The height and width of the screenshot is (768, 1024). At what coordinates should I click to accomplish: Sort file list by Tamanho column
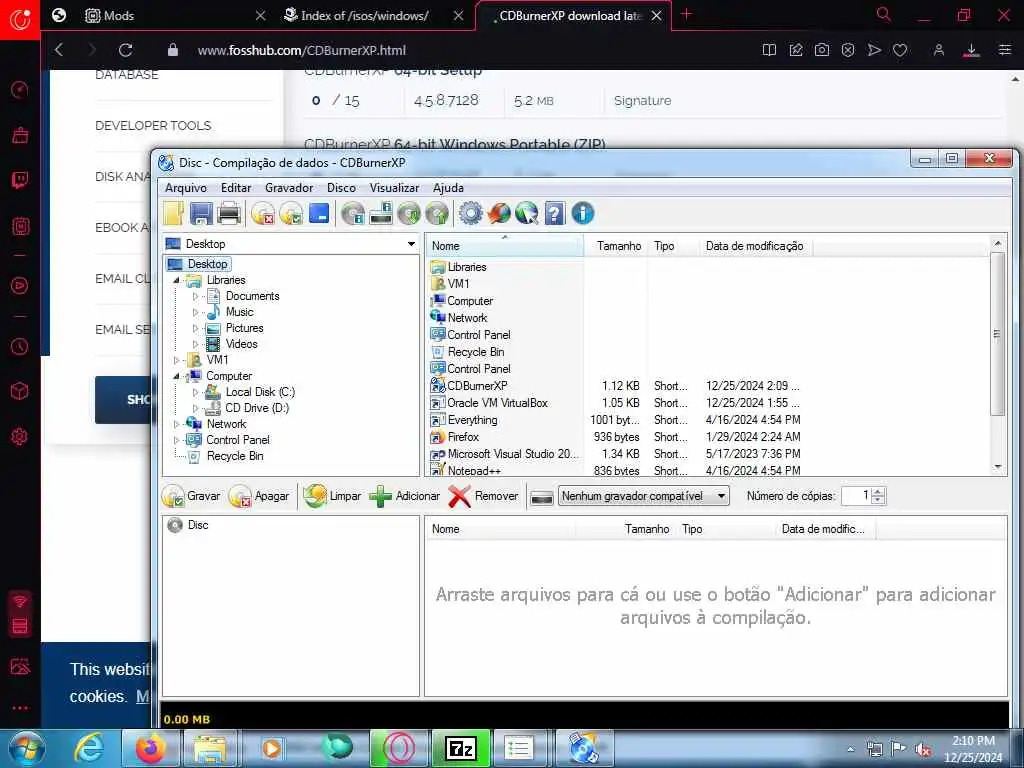pyautogui.click(x=618, y=246)
